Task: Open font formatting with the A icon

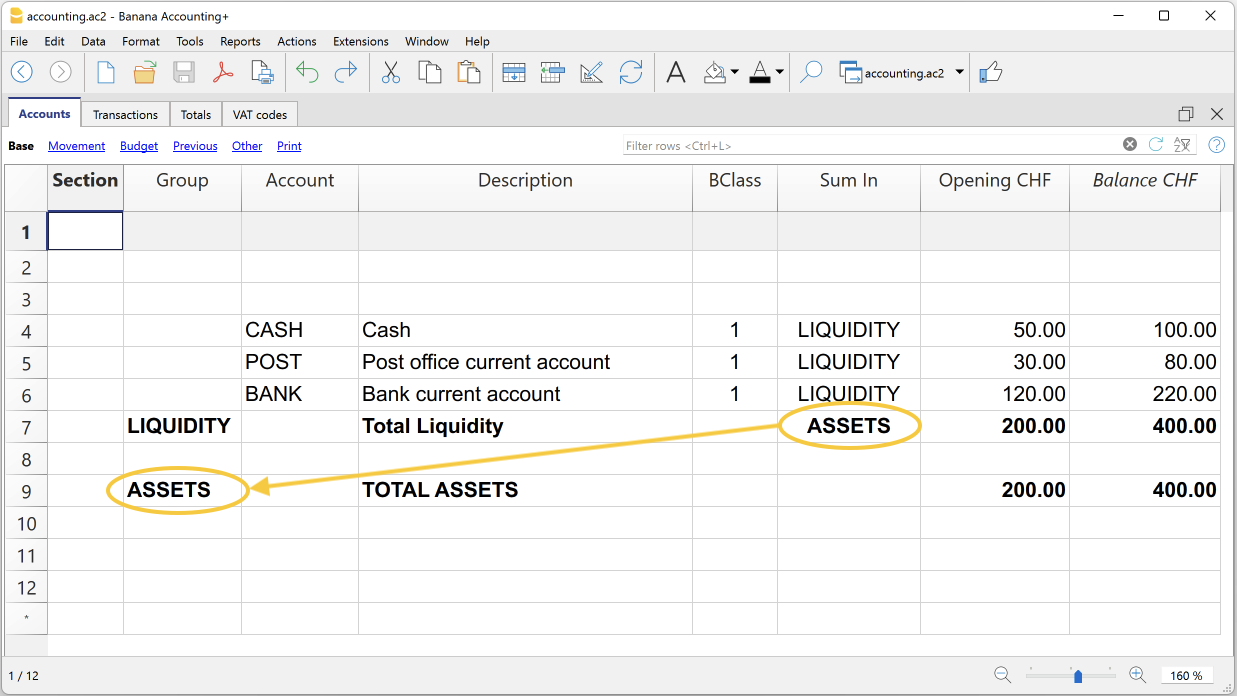Action: (676, 72)
